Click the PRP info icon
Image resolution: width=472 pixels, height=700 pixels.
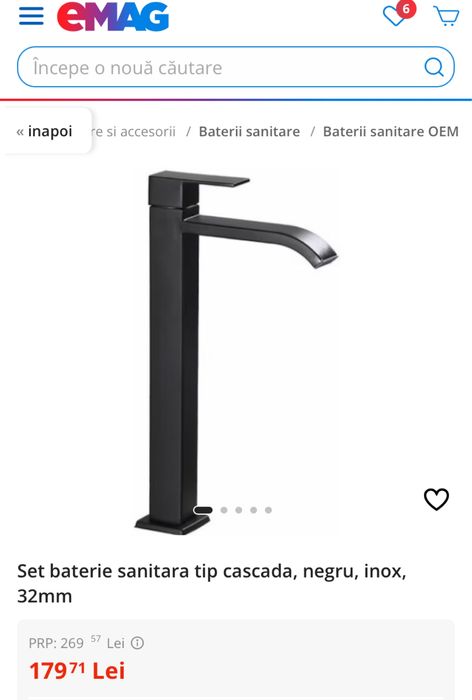click(x=137, y=643)
